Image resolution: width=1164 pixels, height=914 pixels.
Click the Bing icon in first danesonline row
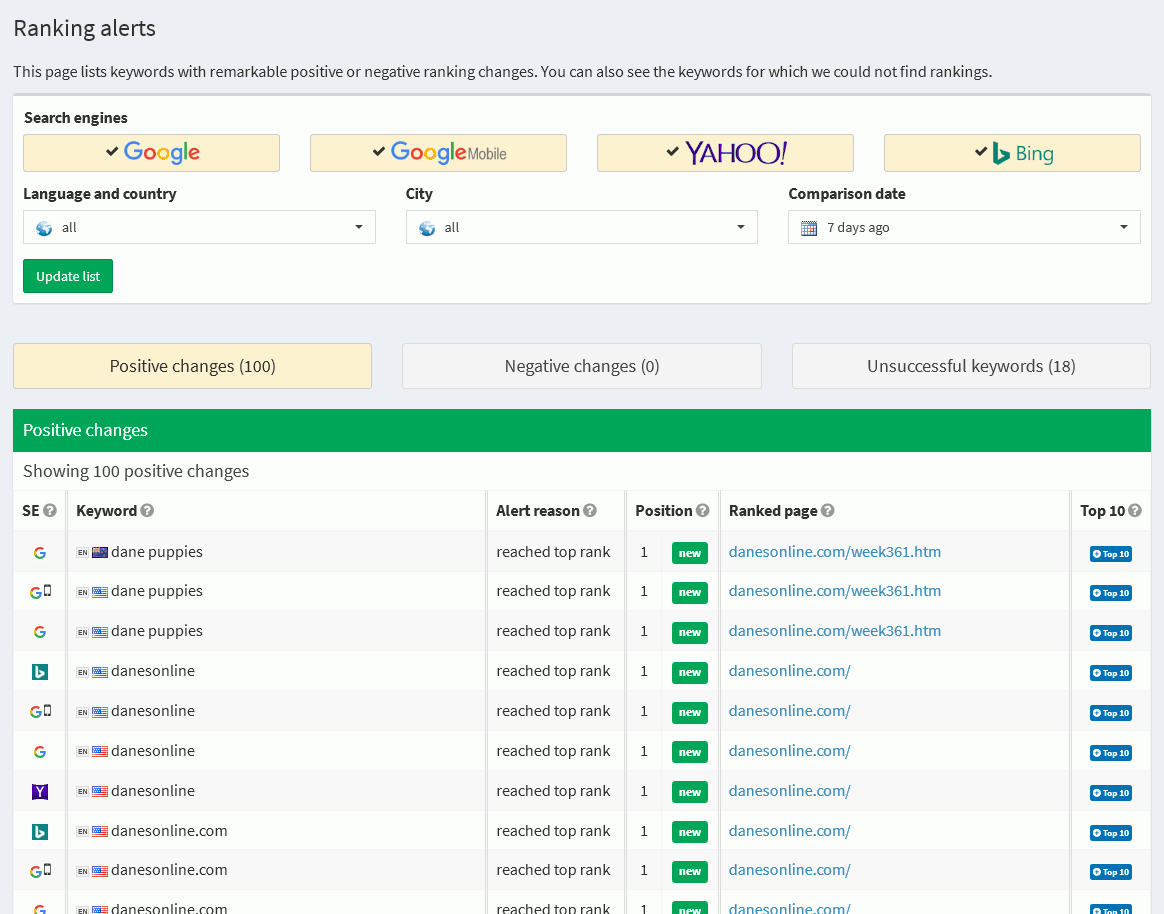(x=40, y=672)
